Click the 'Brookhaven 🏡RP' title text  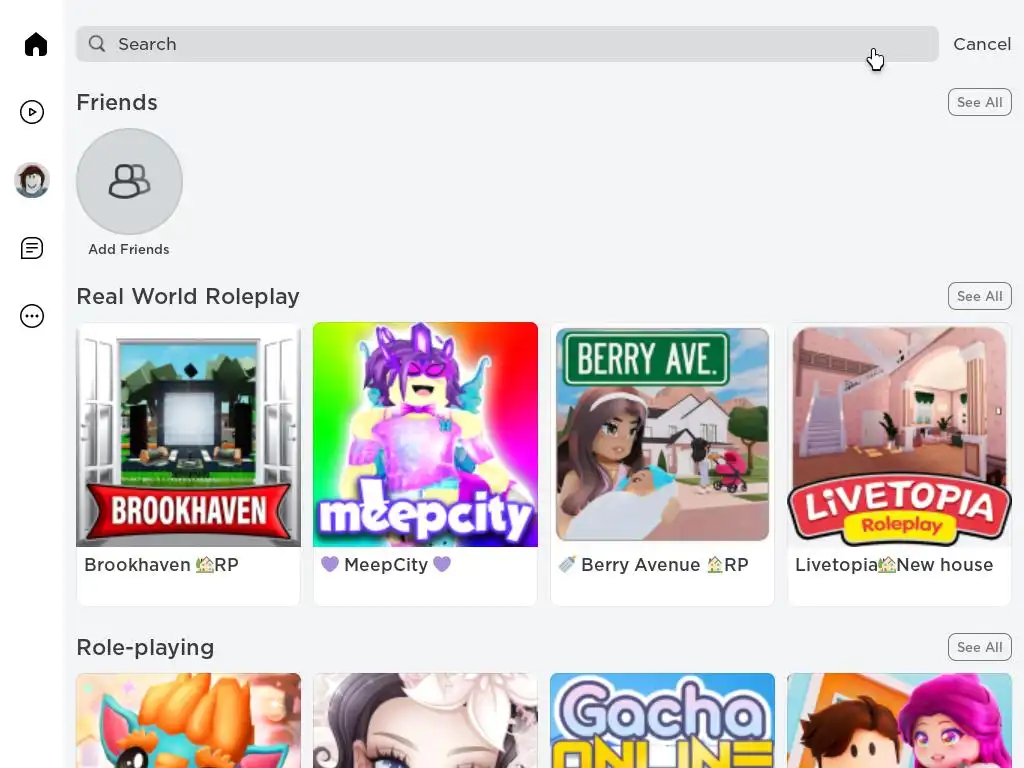click(x=161, y=565)
